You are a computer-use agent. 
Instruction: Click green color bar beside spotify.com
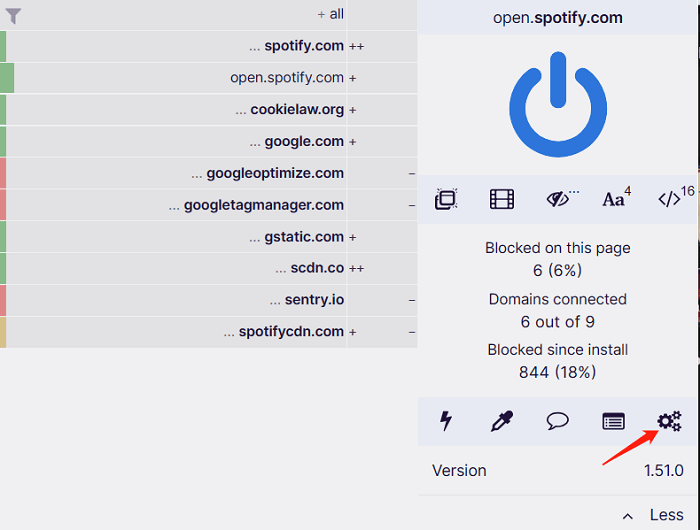tap(3, 46)
